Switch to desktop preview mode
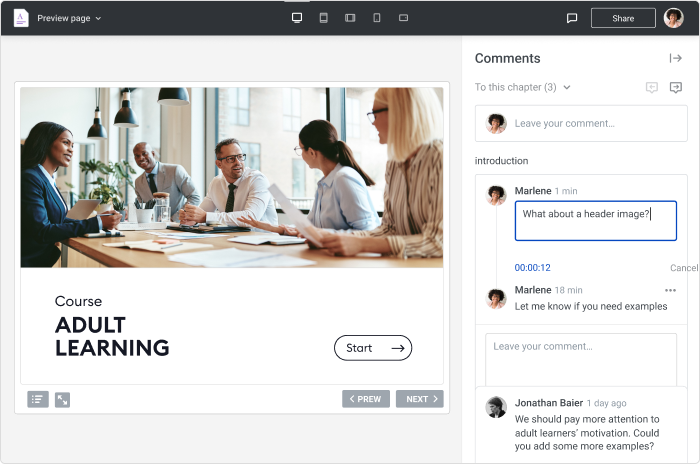 297,18
